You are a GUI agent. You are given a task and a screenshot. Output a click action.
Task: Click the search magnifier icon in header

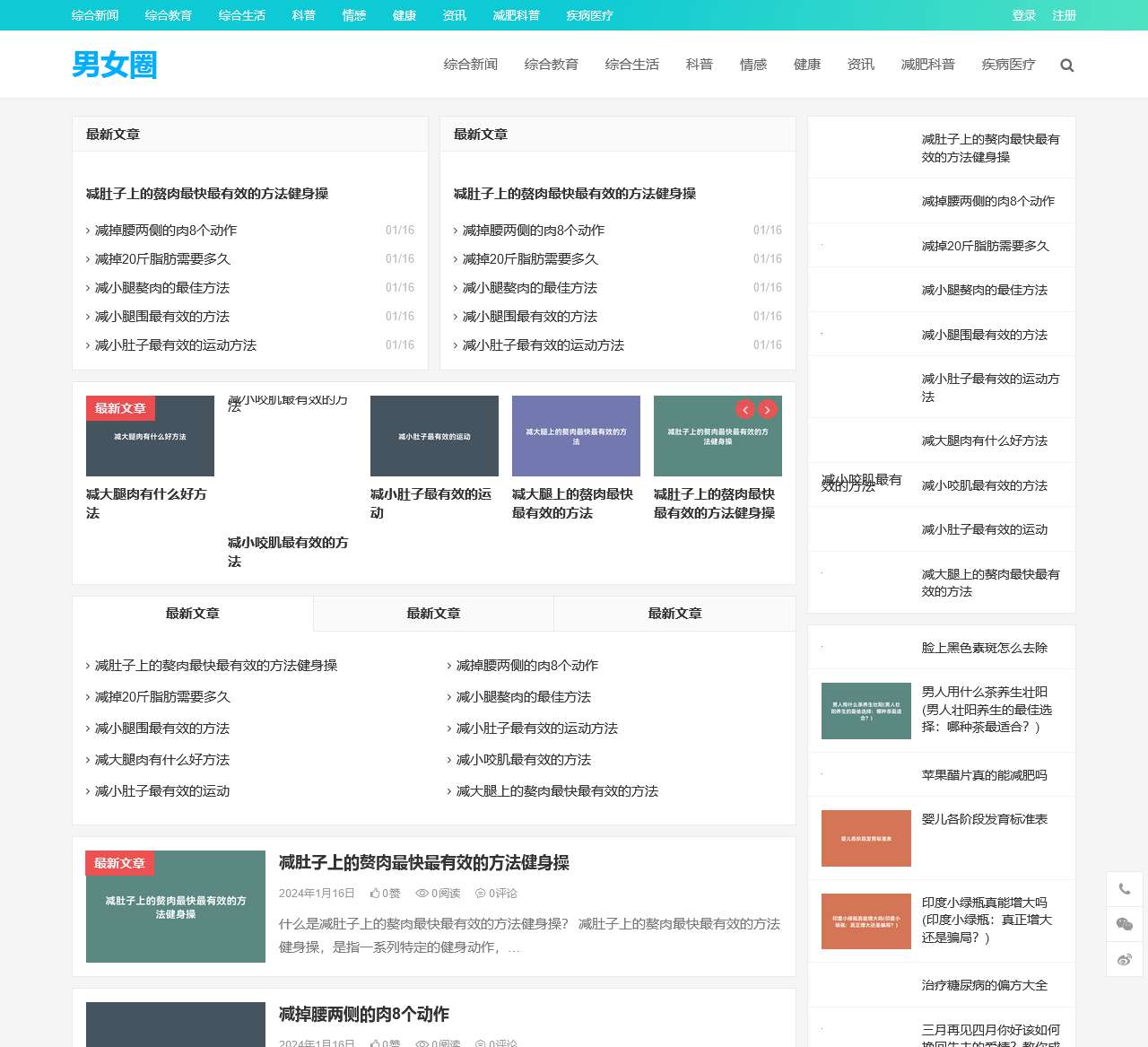(1066, 65)
